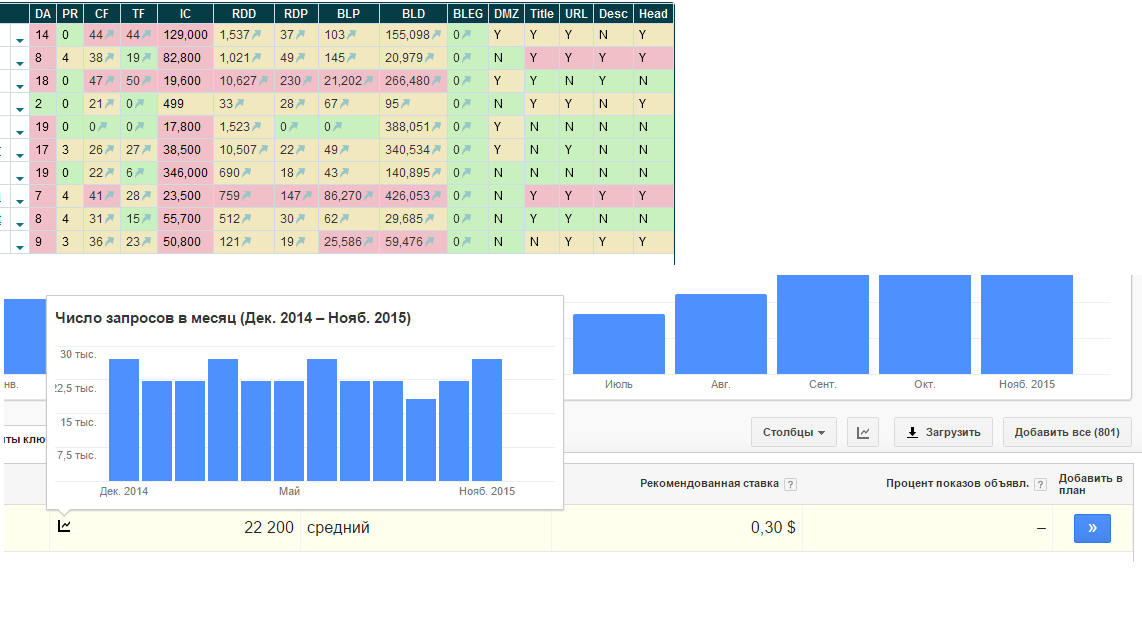This screenshot has height=617, width=1142.
Task: Click the arrow icon beside RDD value 10,627
Action: 265,81
